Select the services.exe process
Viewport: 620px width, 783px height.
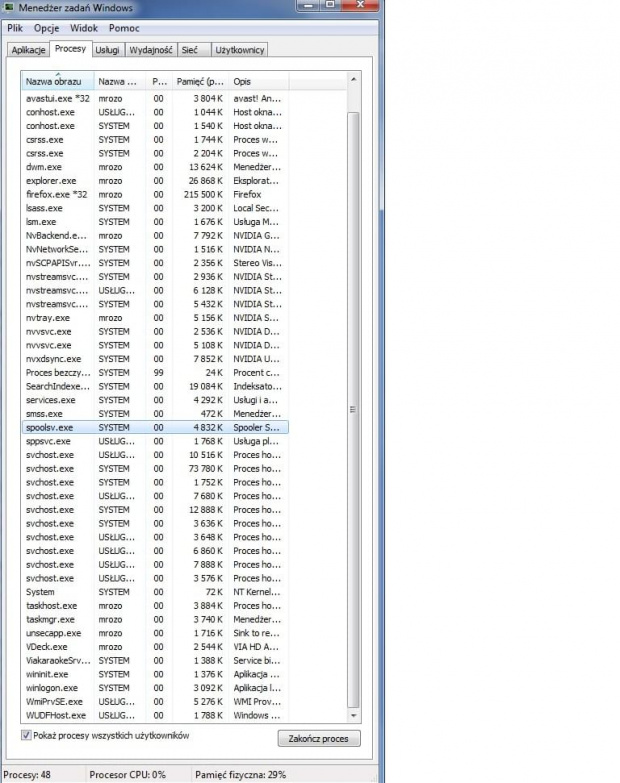pos(155,400)
